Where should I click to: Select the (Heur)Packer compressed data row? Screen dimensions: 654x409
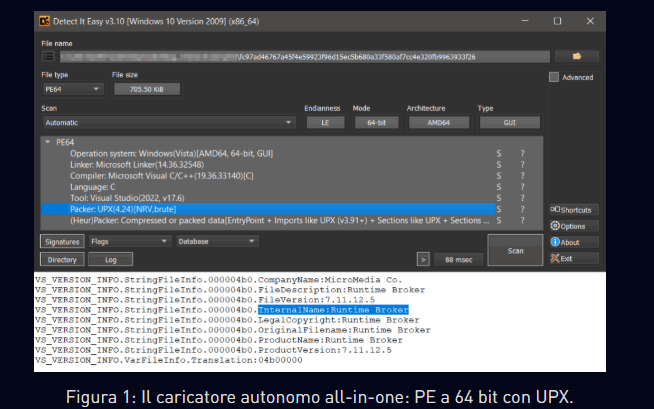pos(268,221)
